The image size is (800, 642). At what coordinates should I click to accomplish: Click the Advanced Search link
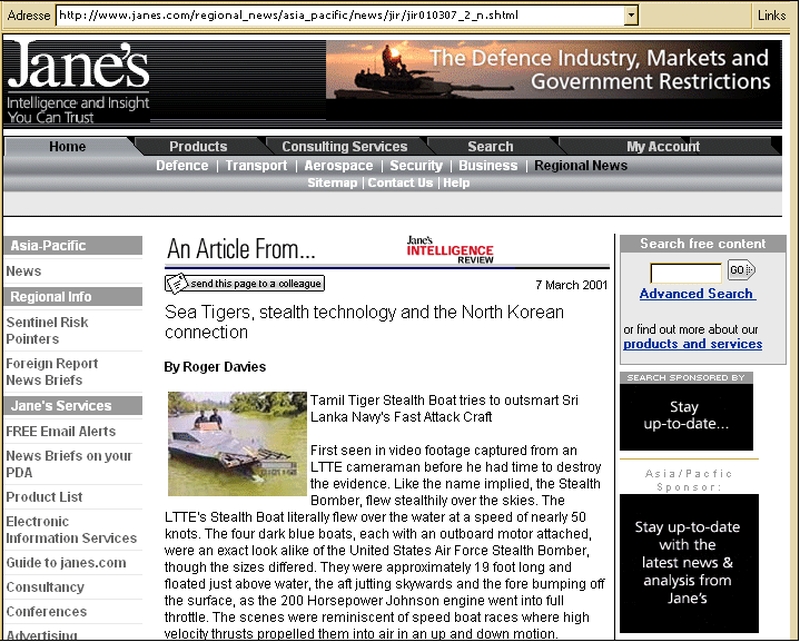(x=697, y=294)
